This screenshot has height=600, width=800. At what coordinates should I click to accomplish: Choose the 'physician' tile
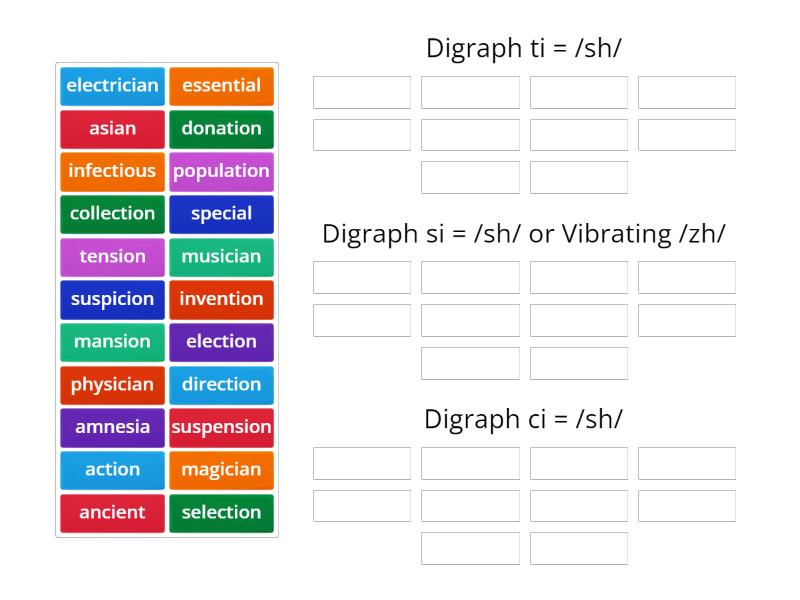coord(112,385)
